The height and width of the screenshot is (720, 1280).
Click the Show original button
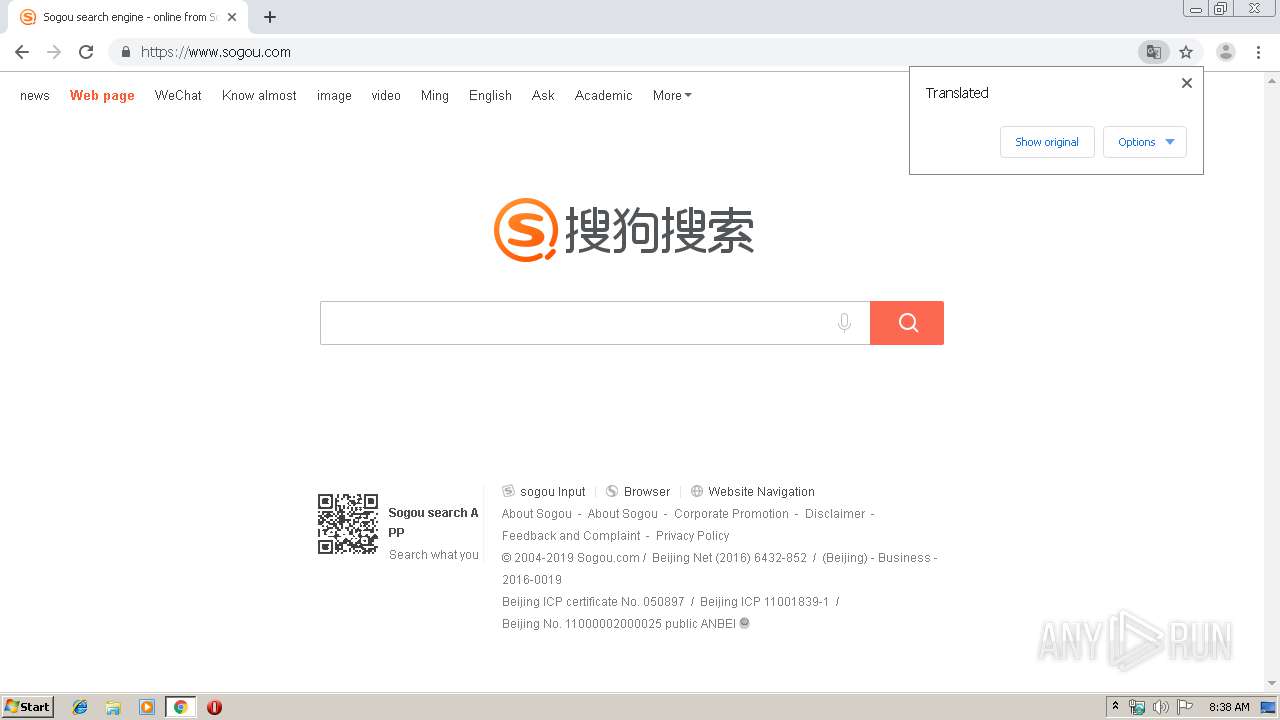(x=1047, y=142)
